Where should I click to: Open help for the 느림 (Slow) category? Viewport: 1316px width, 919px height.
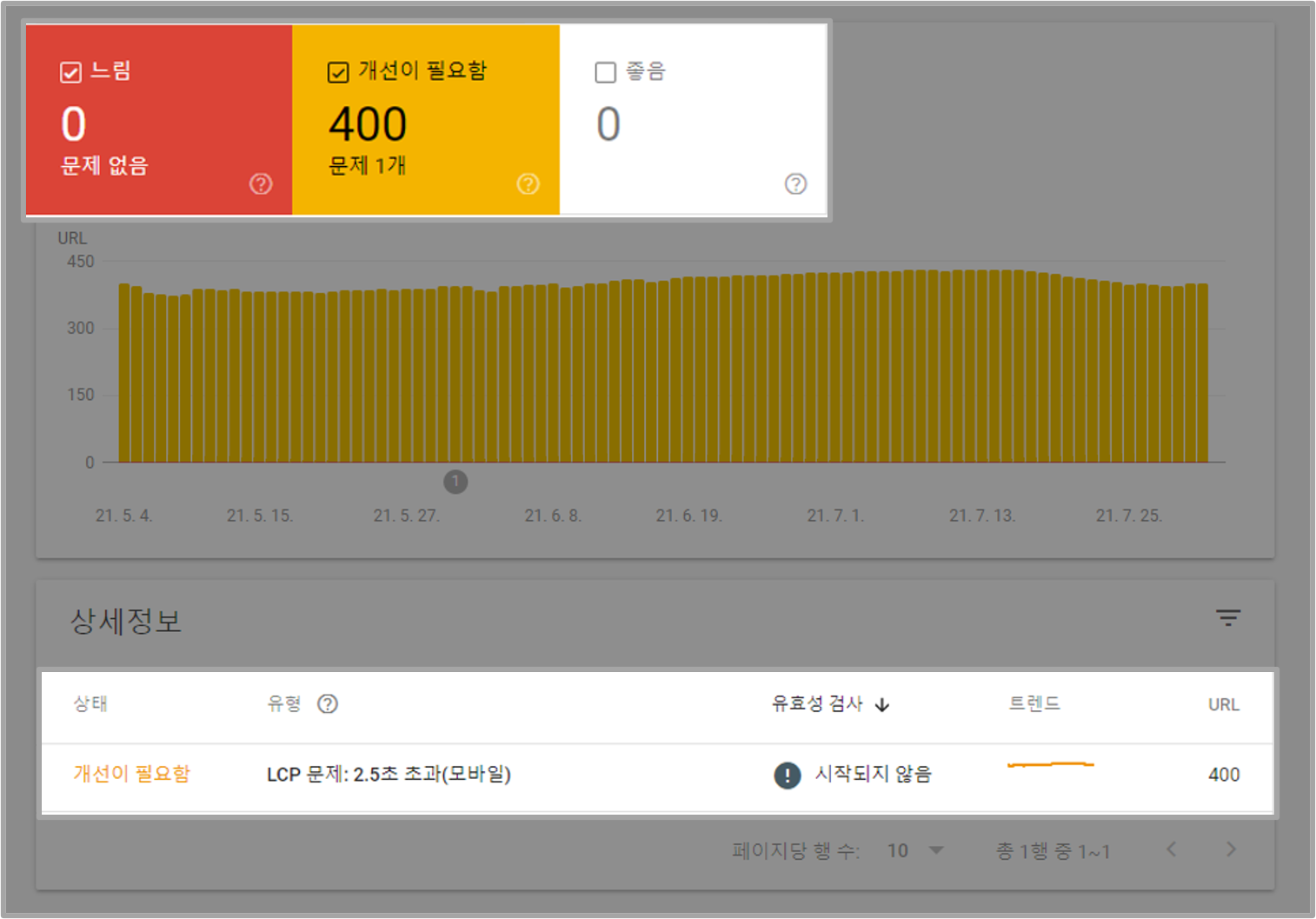(x=260, y=183)
